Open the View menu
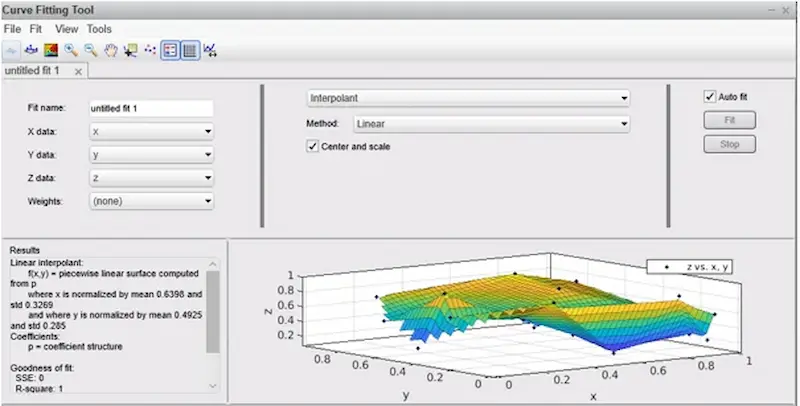Screen dimensions: 800x406 tap(66, 29)
